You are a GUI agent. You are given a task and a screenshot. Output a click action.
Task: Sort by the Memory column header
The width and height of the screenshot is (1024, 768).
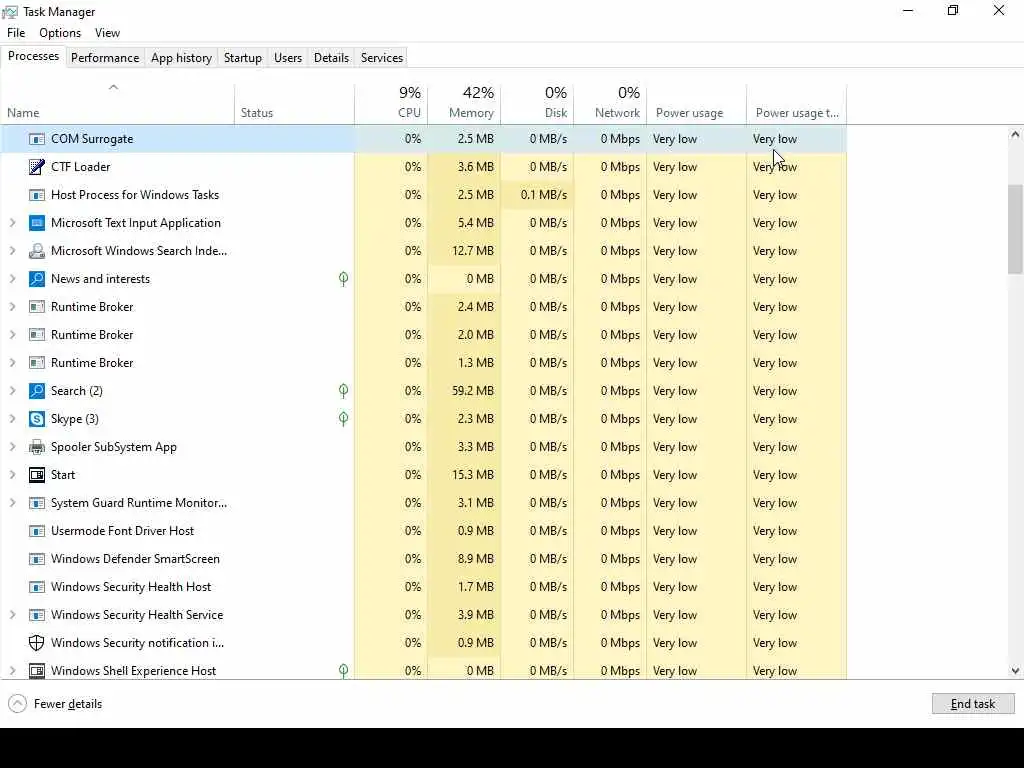point(464,104)
